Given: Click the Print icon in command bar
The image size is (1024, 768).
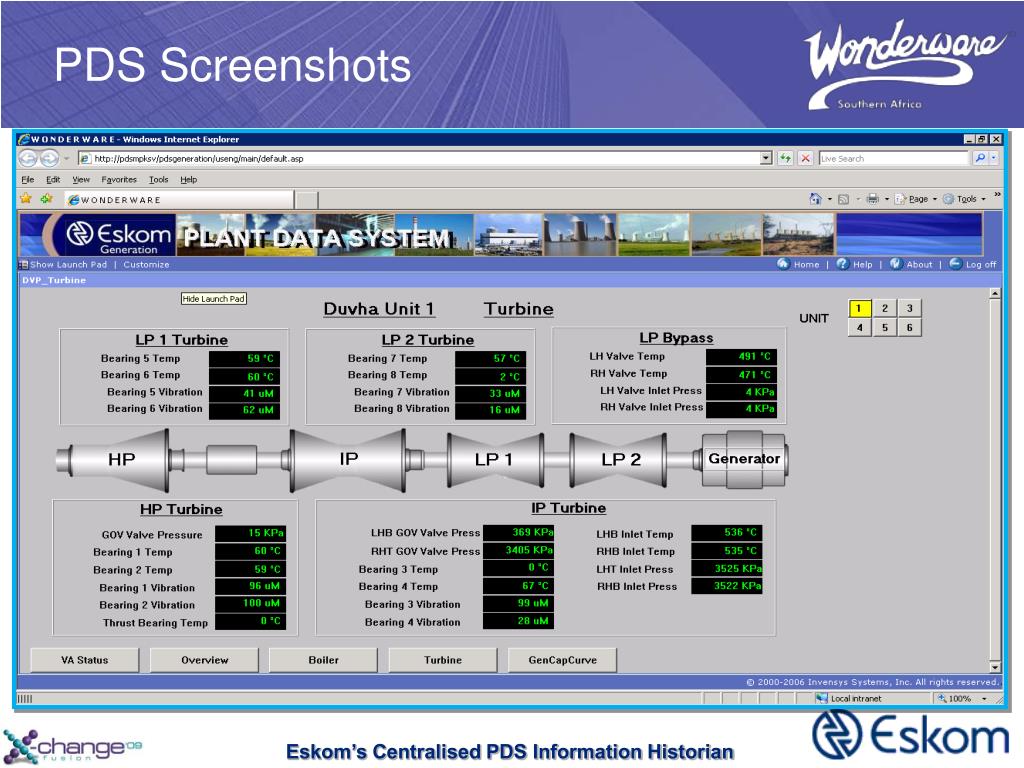Looking at the screenshot, I should pyautogui.click(x=872, y=199).
